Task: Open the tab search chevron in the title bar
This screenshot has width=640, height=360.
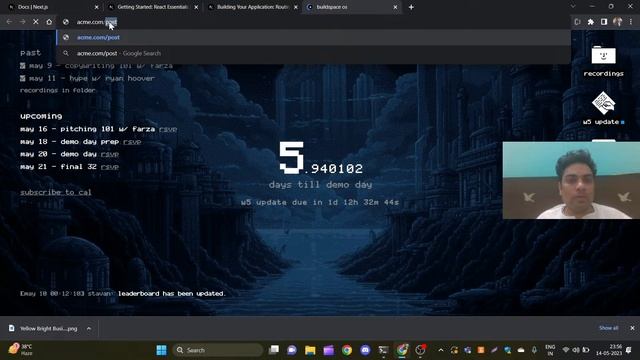Action: (x=573, y=7)
